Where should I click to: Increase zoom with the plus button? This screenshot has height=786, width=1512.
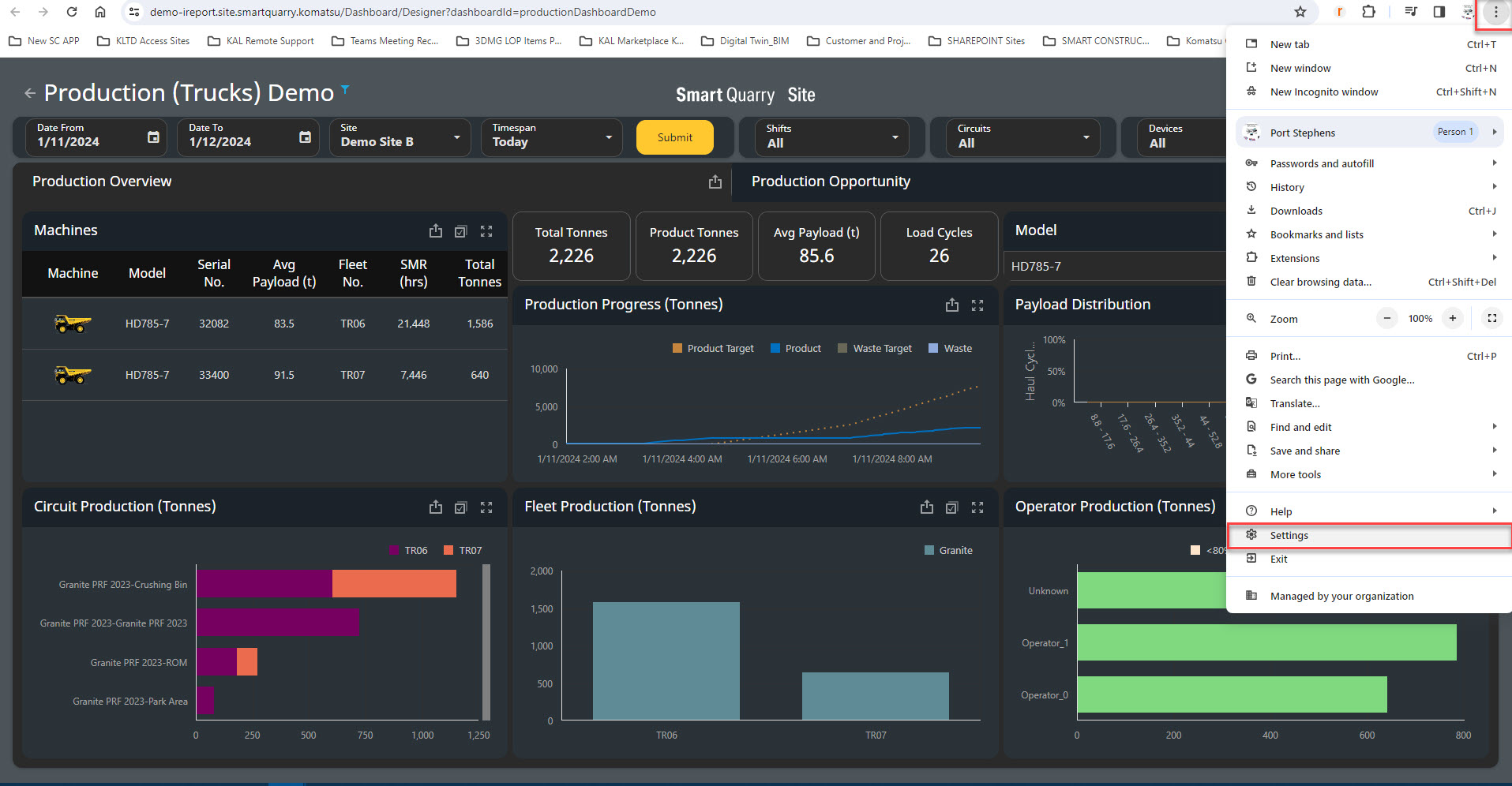(1452, 318)
